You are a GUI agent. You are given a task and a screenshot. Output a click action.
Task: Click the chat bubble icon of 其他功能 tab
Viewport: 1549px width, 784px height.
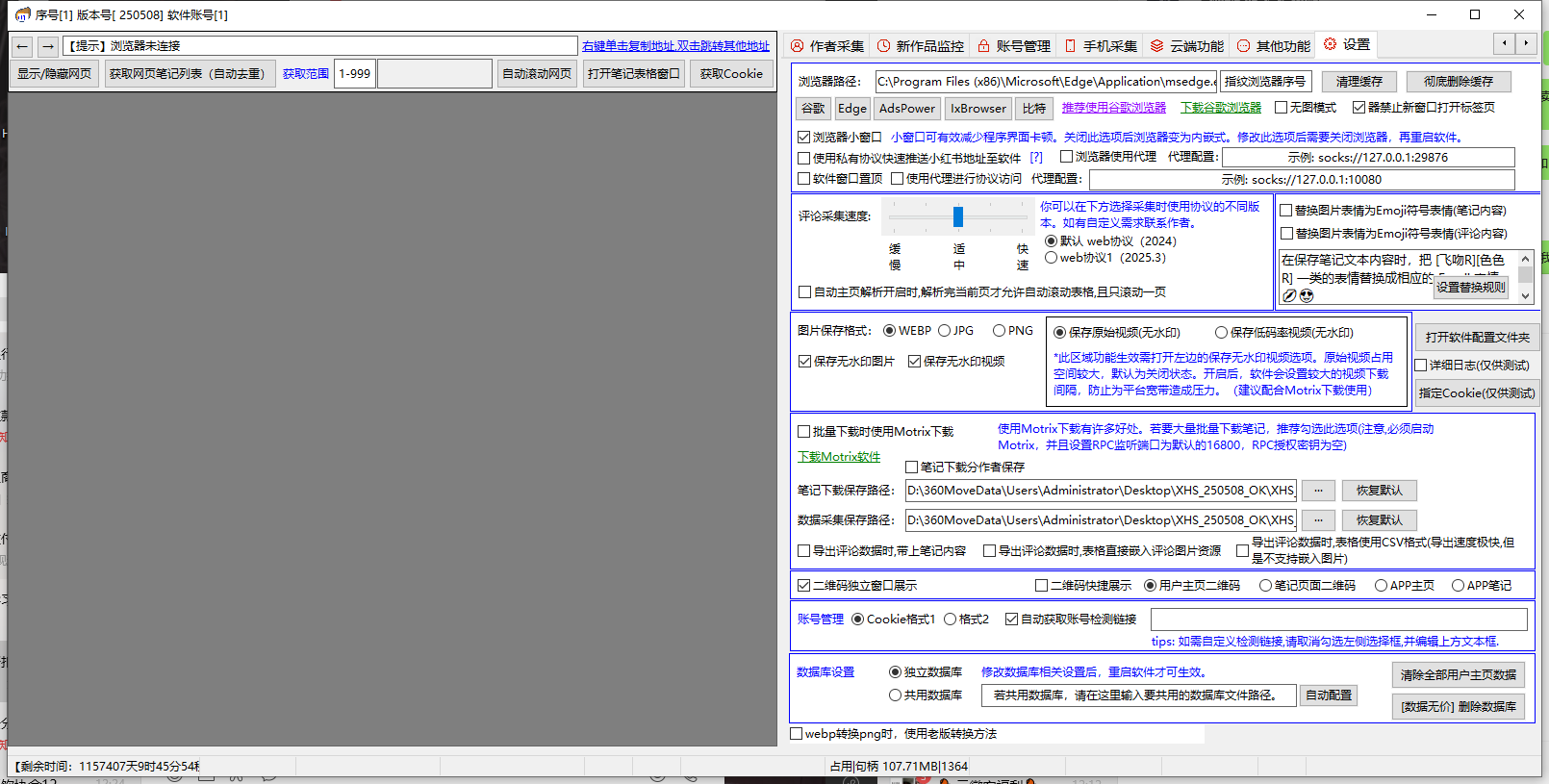pyautogui.click(x=1243, y=46)
